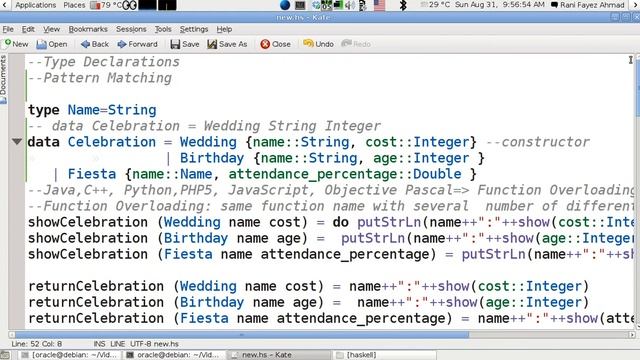The height and width of the screenshot is (360, 640).
Task: Click the new.hs - Kate window title bar
Action: (303, 17)
